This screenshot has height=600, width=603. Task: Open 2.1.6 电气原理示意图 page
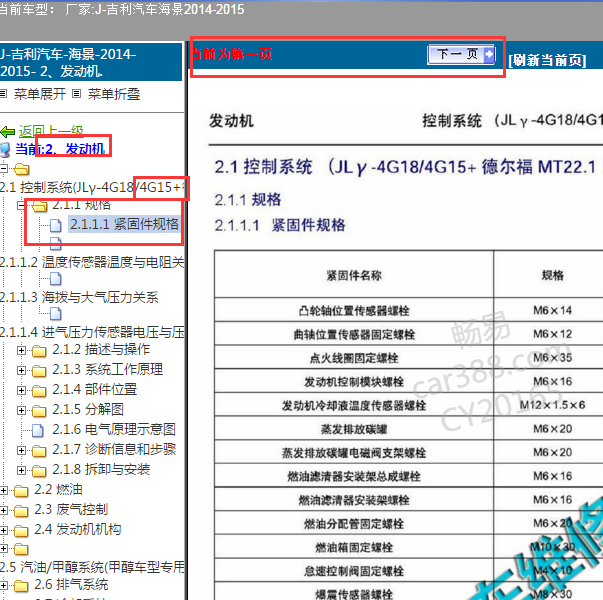(x=114, y=429)
